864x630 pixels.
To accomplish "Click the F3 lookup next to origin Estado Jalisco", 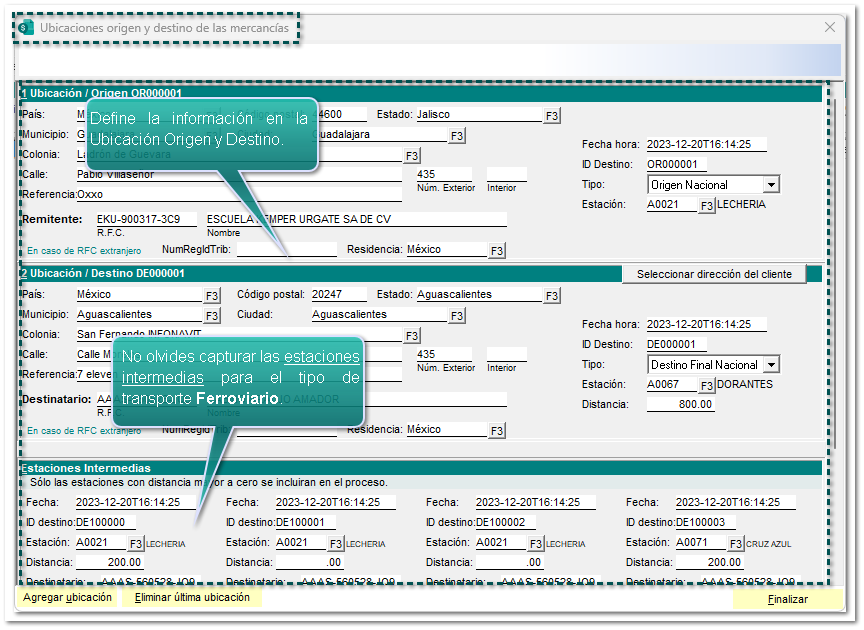I will pyautogui.click(x=552, y=116).
